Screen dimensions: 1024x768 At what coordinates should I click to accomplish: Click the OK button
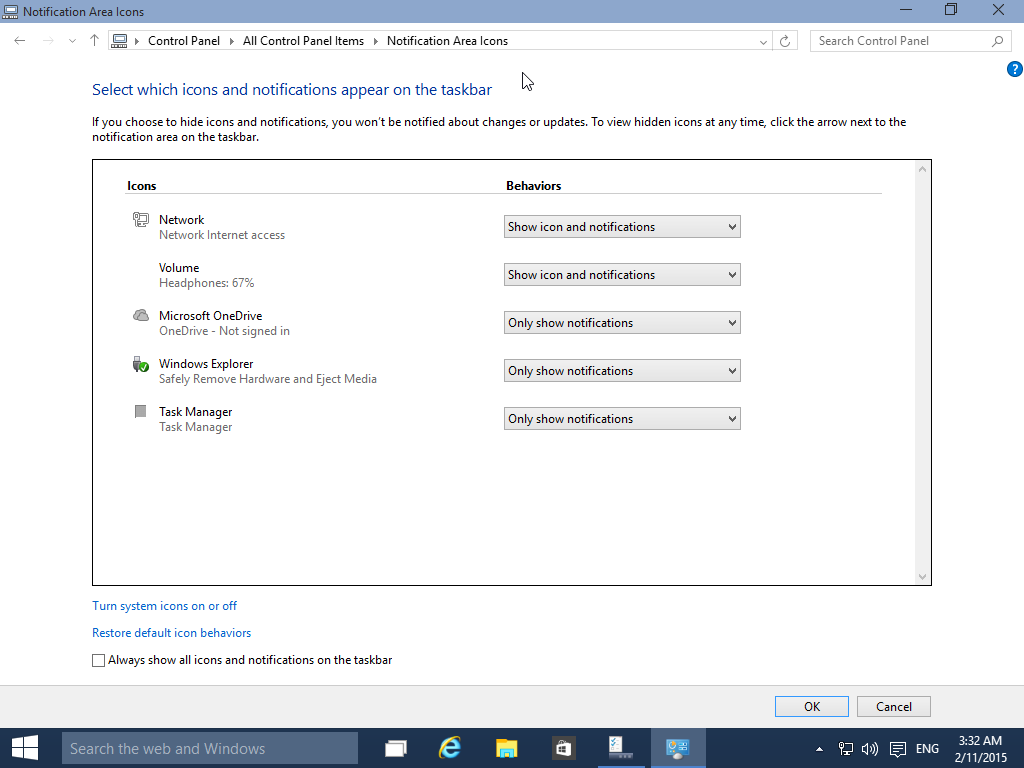[812, 707]
